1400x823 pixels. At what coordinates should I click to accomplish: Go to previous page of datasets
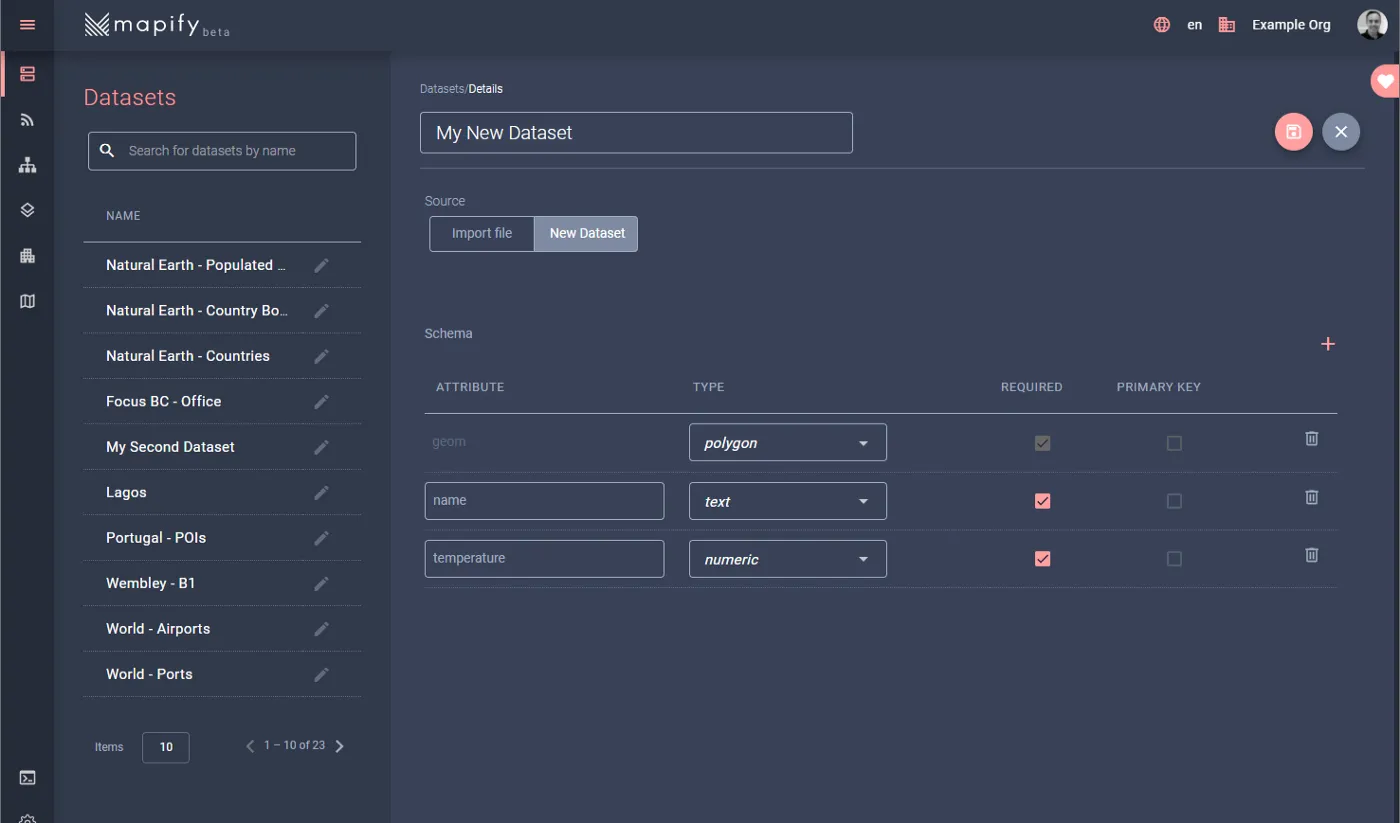pyautogui.click(x=250, y=746)
